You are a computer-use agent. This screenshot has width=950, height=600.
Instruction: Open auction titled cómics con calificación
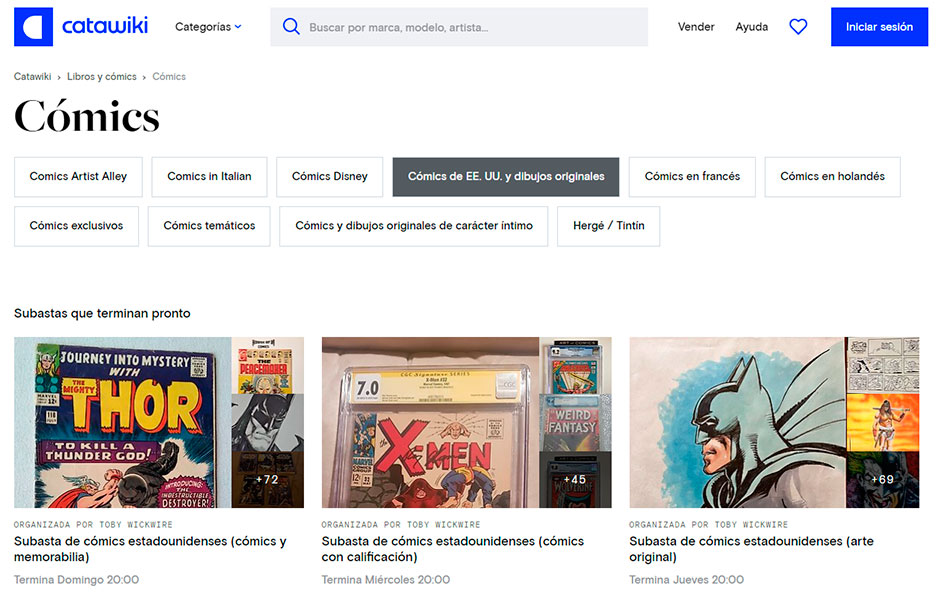pos(453,549)
